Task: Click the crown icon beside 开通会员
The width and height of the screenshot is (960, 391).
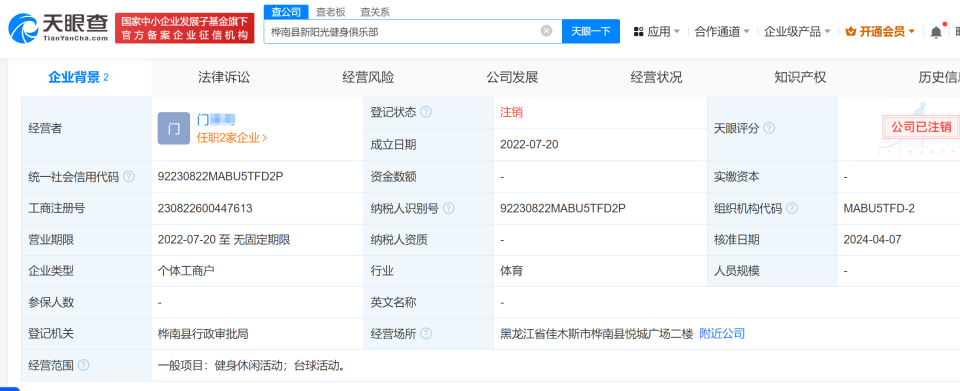Action: 850,32
